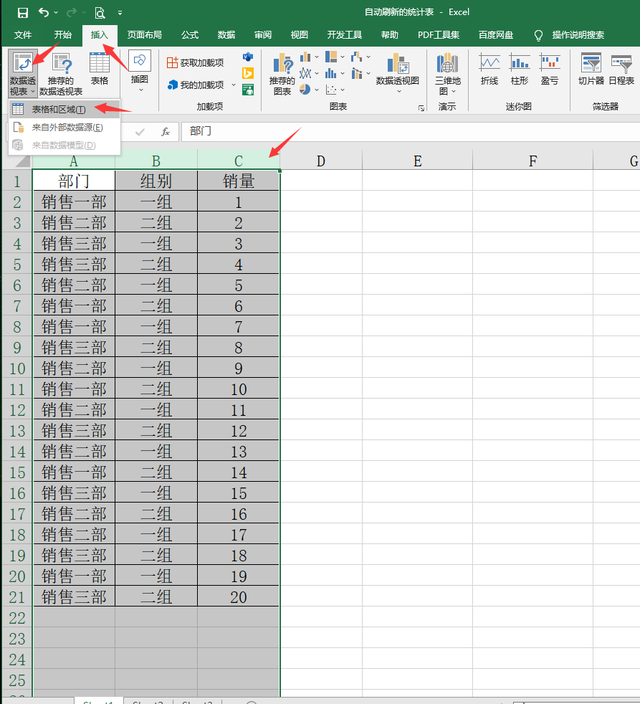
Task: Open 推荐的图表 recommended charts
Action: pos(282,74)
